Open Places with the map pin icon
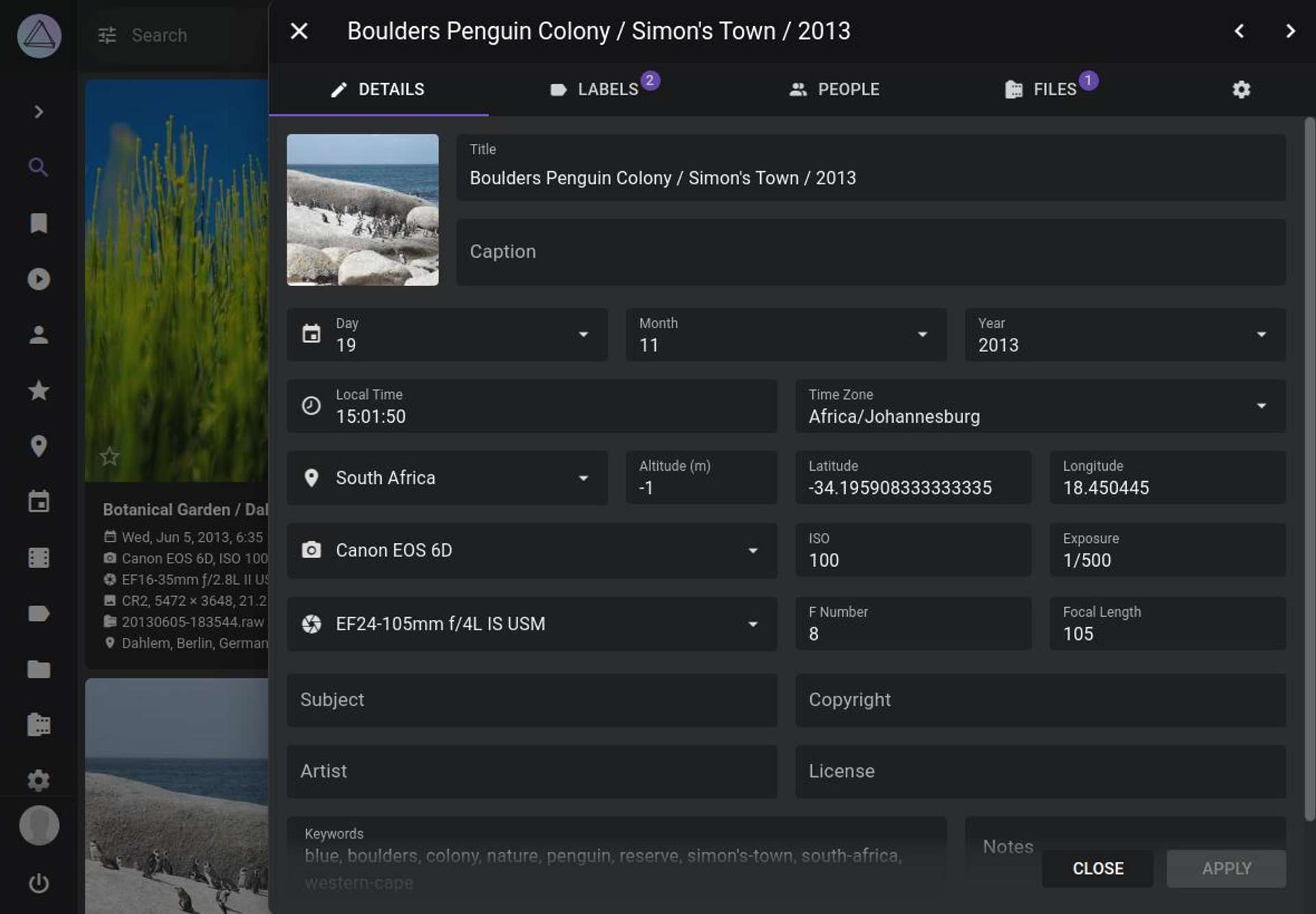1316x914 pixels. [x=38, y=447]
